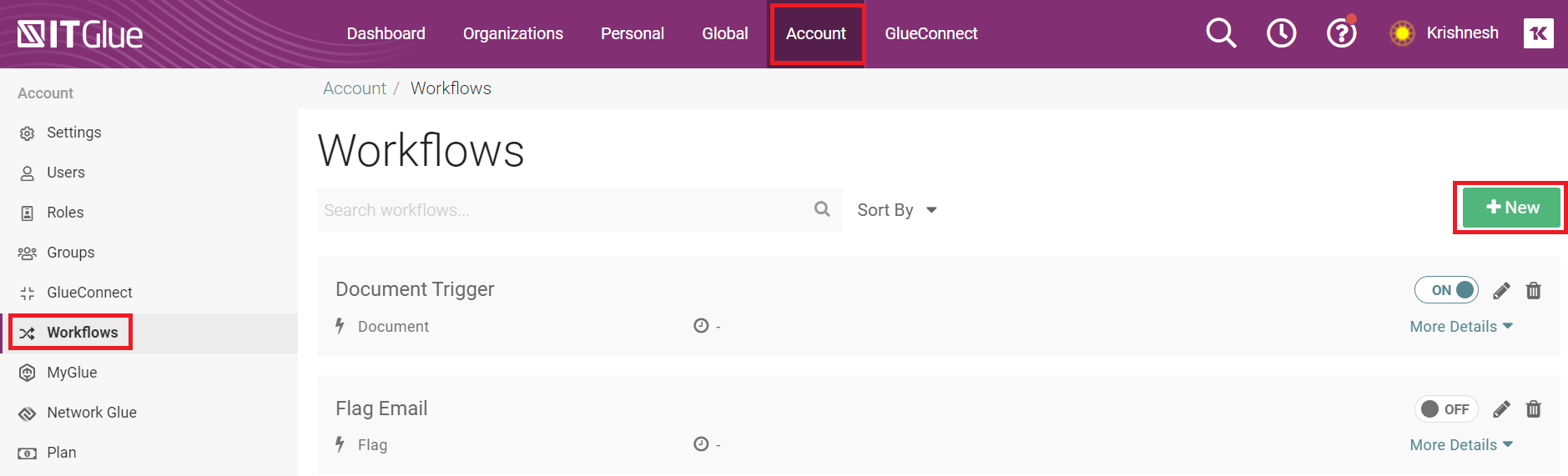This screenshot has width=1568, height=476.
Task: Open the Dashboard tab
Action: click(386, 33)
